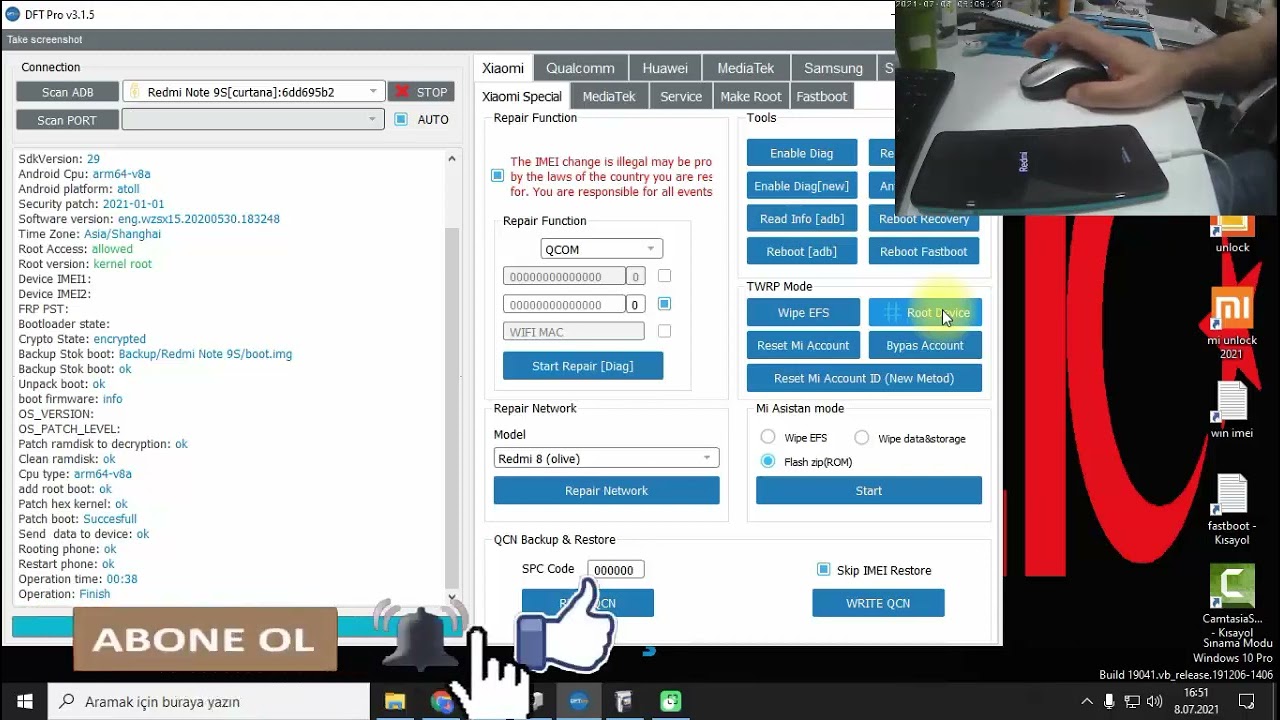Open File Explorer in the taskbar
Image resolution: width=1280 pixels, height=720 pixels.
[395, 702]
